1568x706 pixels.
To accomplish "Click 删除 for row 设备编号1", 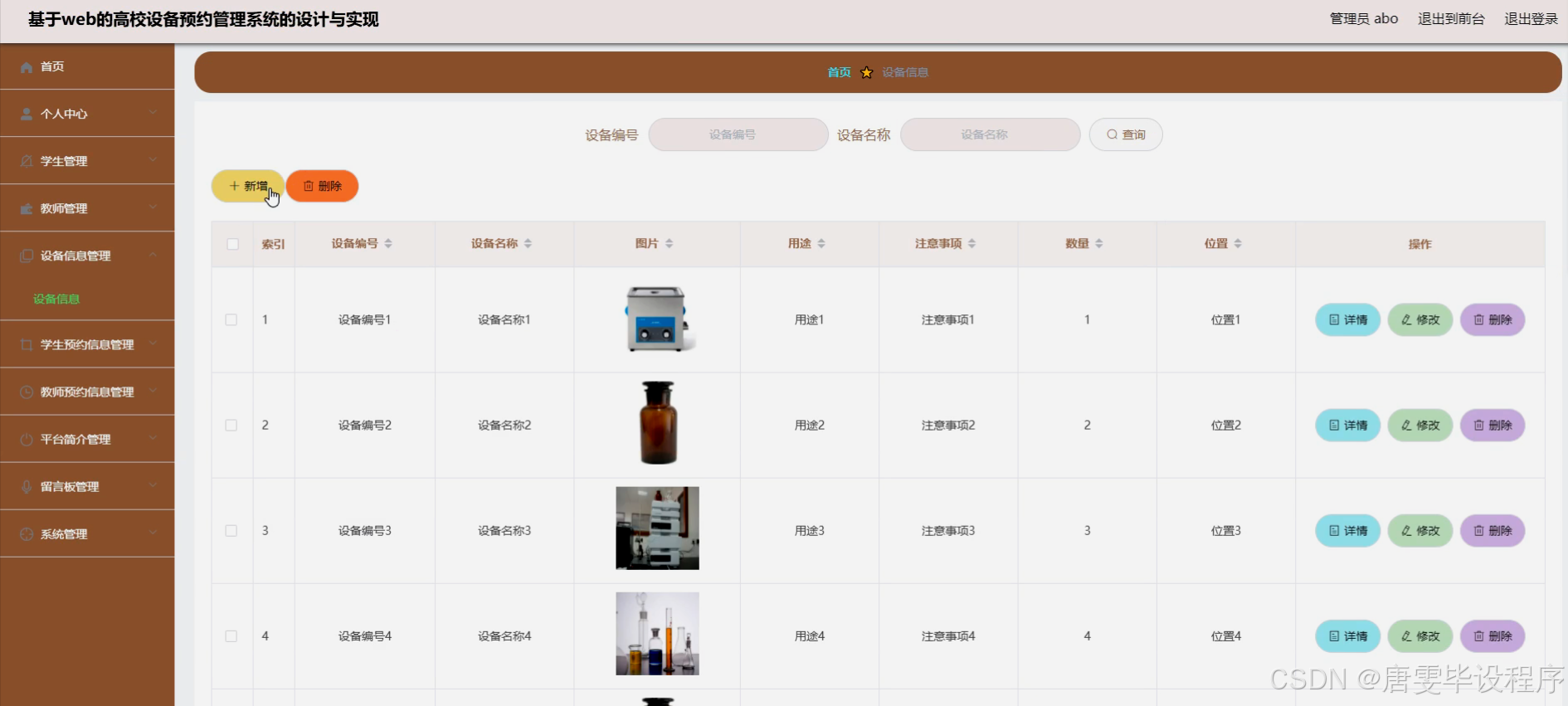I will click(x=1493, y=319).
